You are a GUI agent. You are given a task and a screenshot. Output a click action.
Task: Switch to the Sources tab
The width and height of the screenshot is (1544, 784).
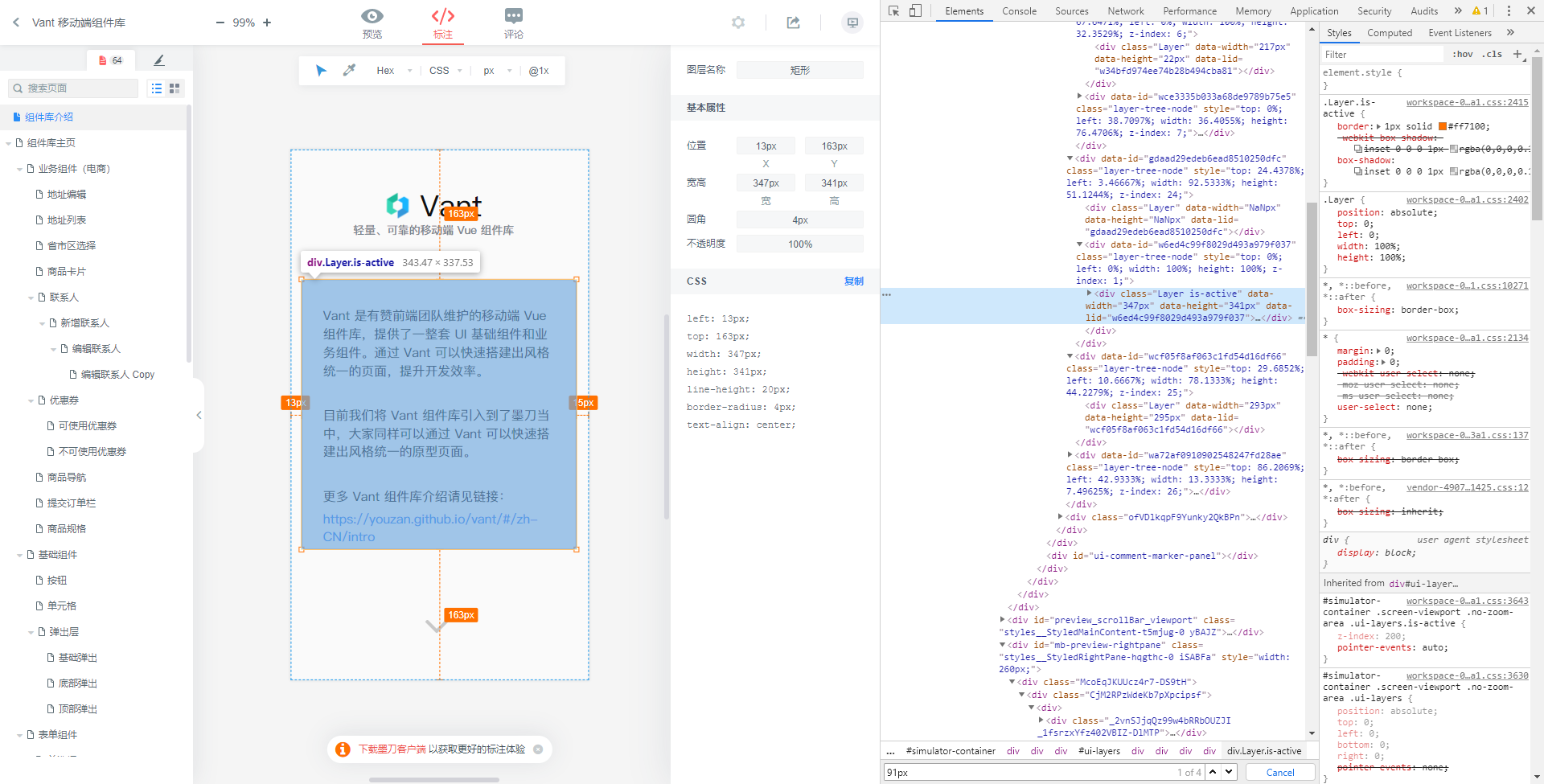1072,11
